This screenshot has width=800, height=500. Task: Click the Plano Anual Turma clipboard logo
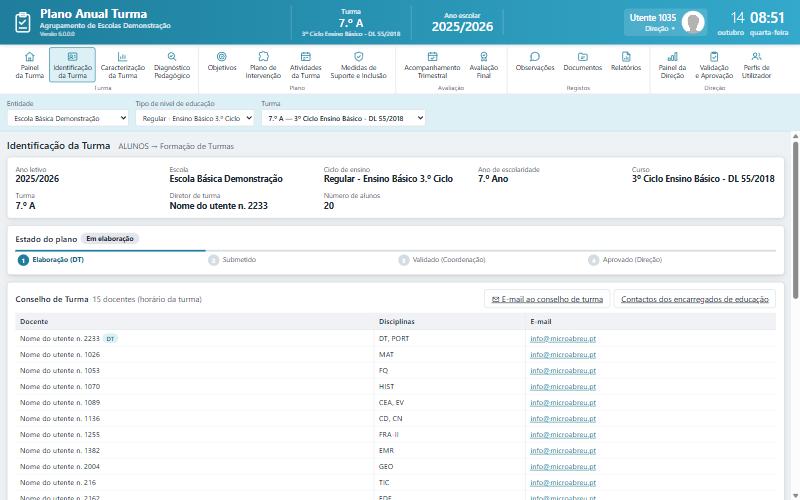click(23, 22)
